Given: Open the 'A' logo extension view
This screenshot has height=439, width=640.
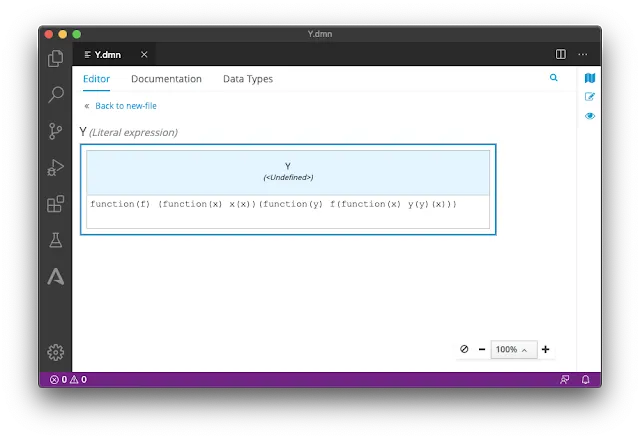Looking at the screenshot, I should click(x=56, y=276).
